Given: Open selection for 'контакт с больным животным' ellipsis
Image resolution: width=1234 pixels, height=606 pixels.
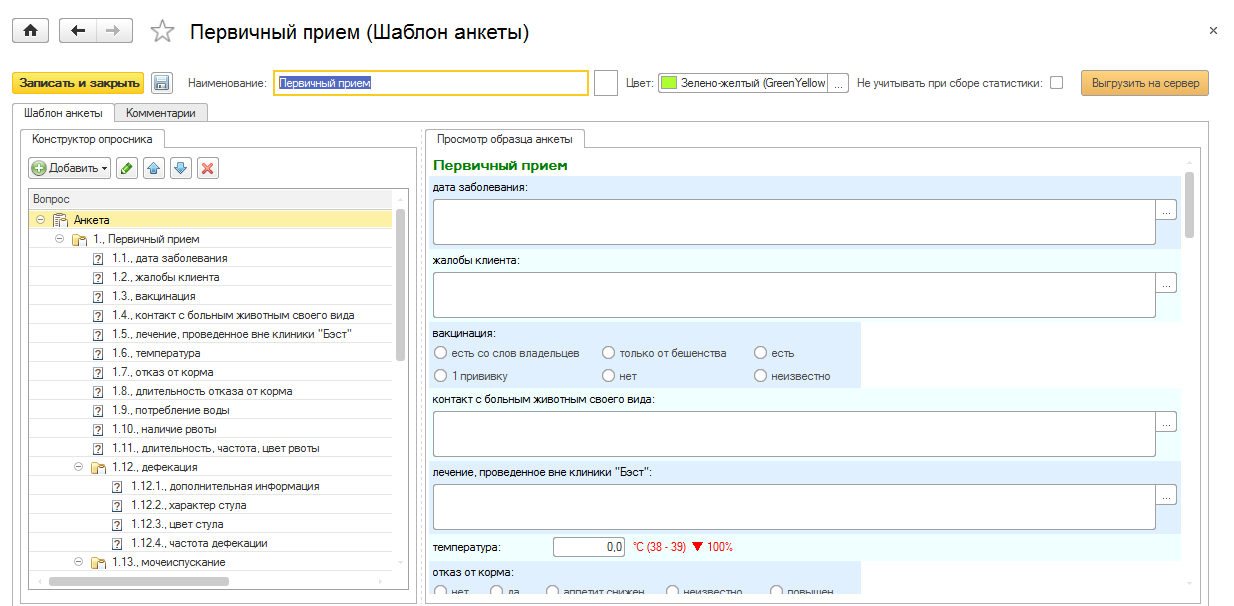Looking at the screenshot, I should coord(1166,422).
